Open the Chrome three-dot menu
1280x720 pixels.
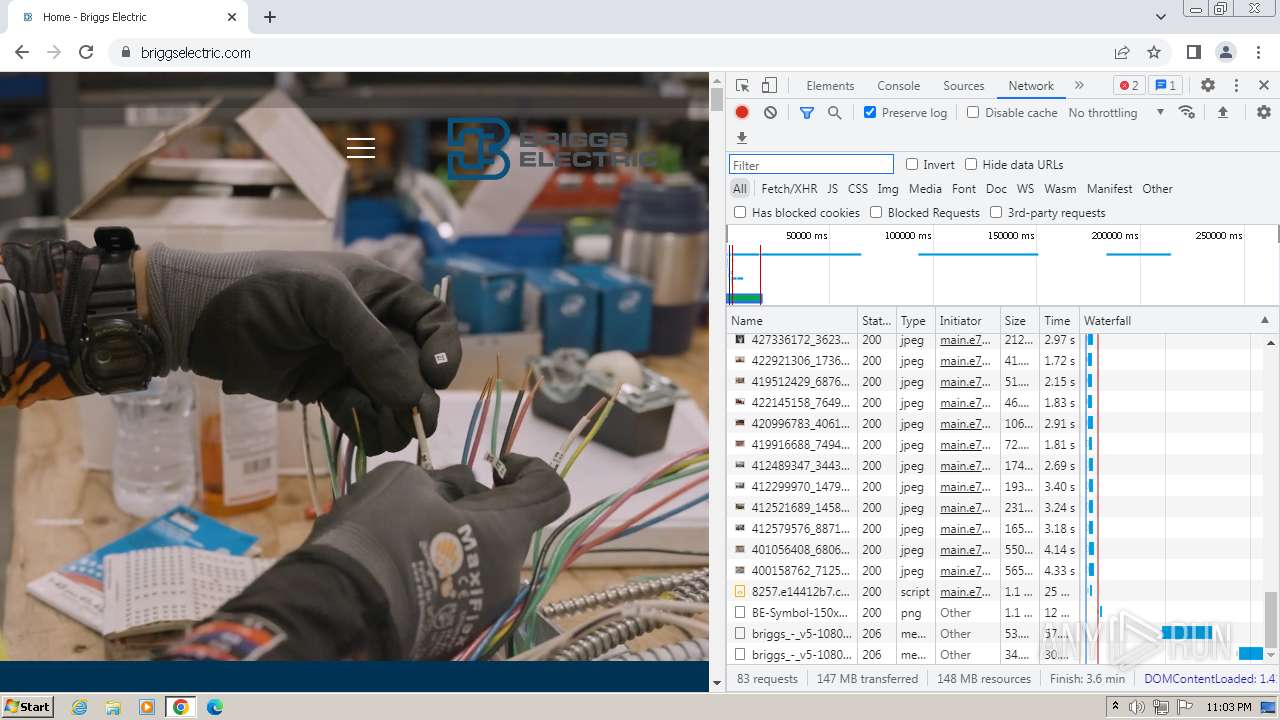(x=1258, y=52)
